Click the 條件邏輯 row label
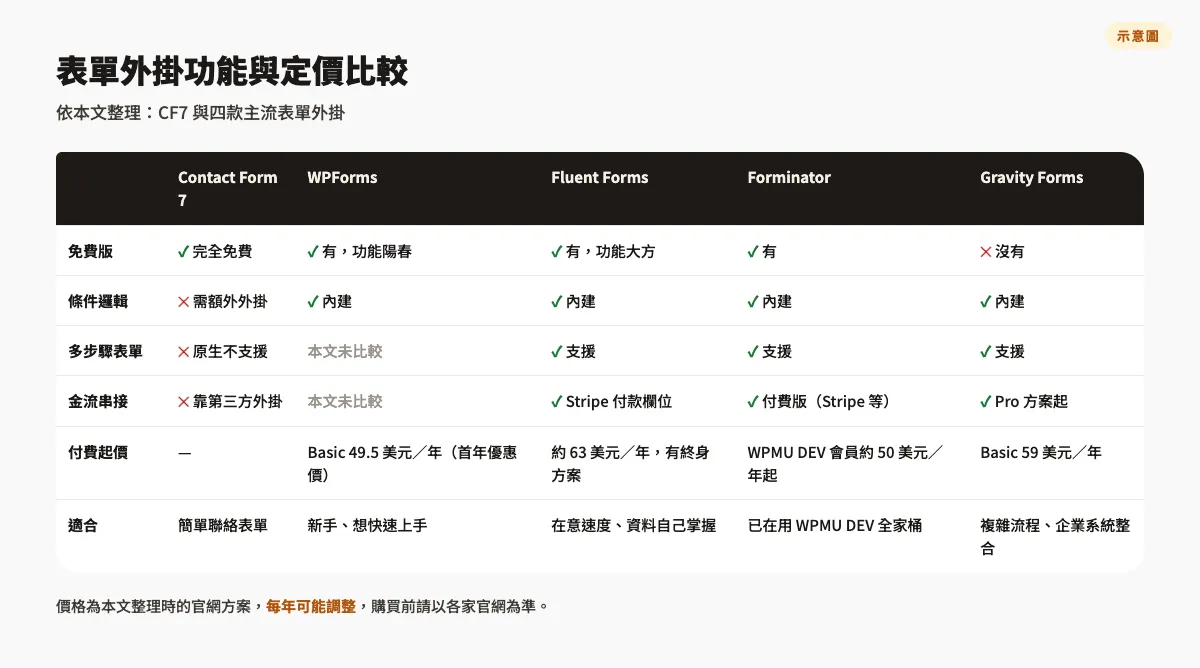 98,301
